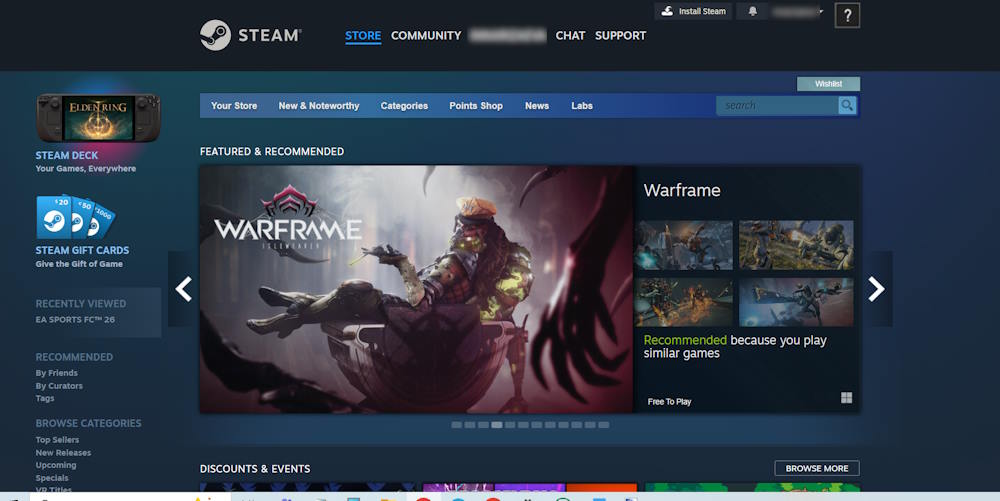This screenshot has width=1000, height=501.
Task: Open SUPPORT in the header
Action: (621, 36)
